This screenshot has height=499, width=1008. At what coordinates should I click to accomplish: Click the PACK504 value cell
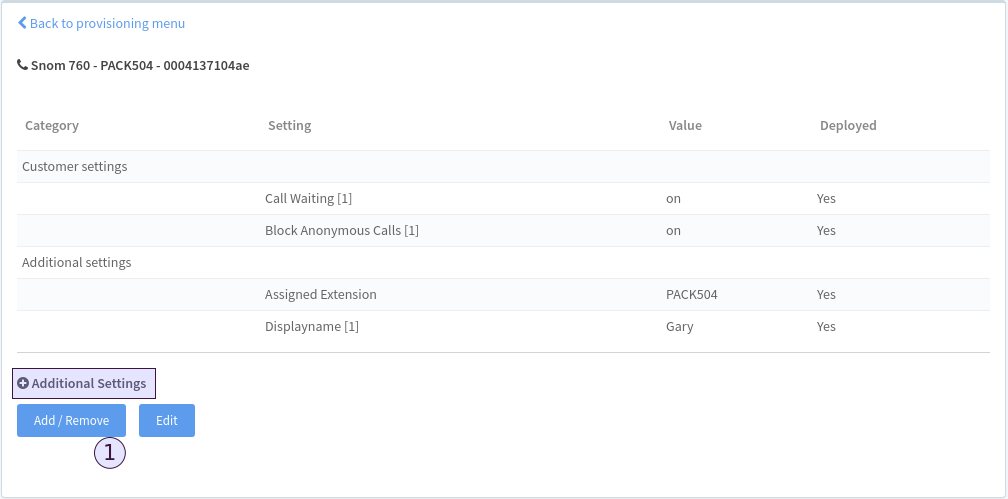691,295
